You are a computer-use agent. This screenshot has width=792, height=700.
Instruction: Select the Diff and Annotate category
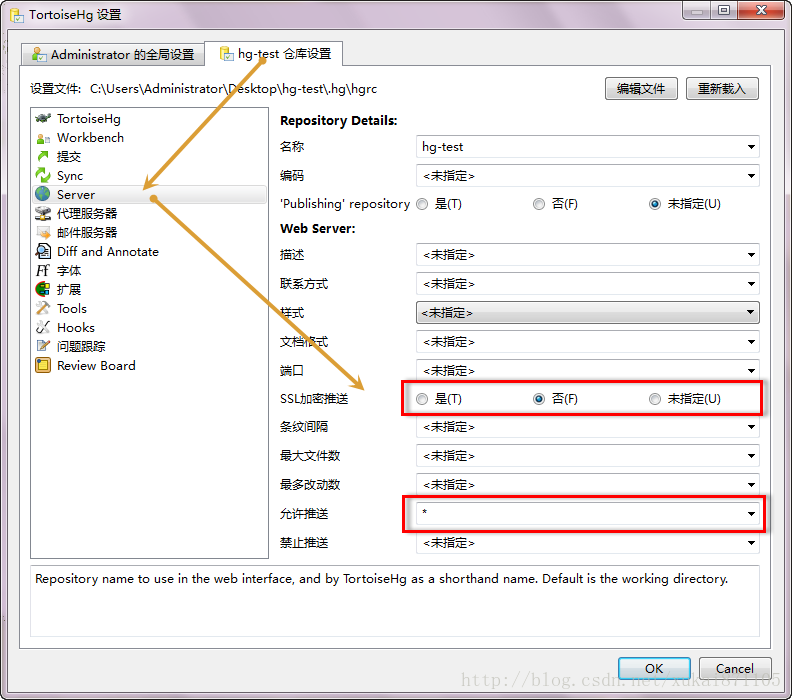coord(150,252)
